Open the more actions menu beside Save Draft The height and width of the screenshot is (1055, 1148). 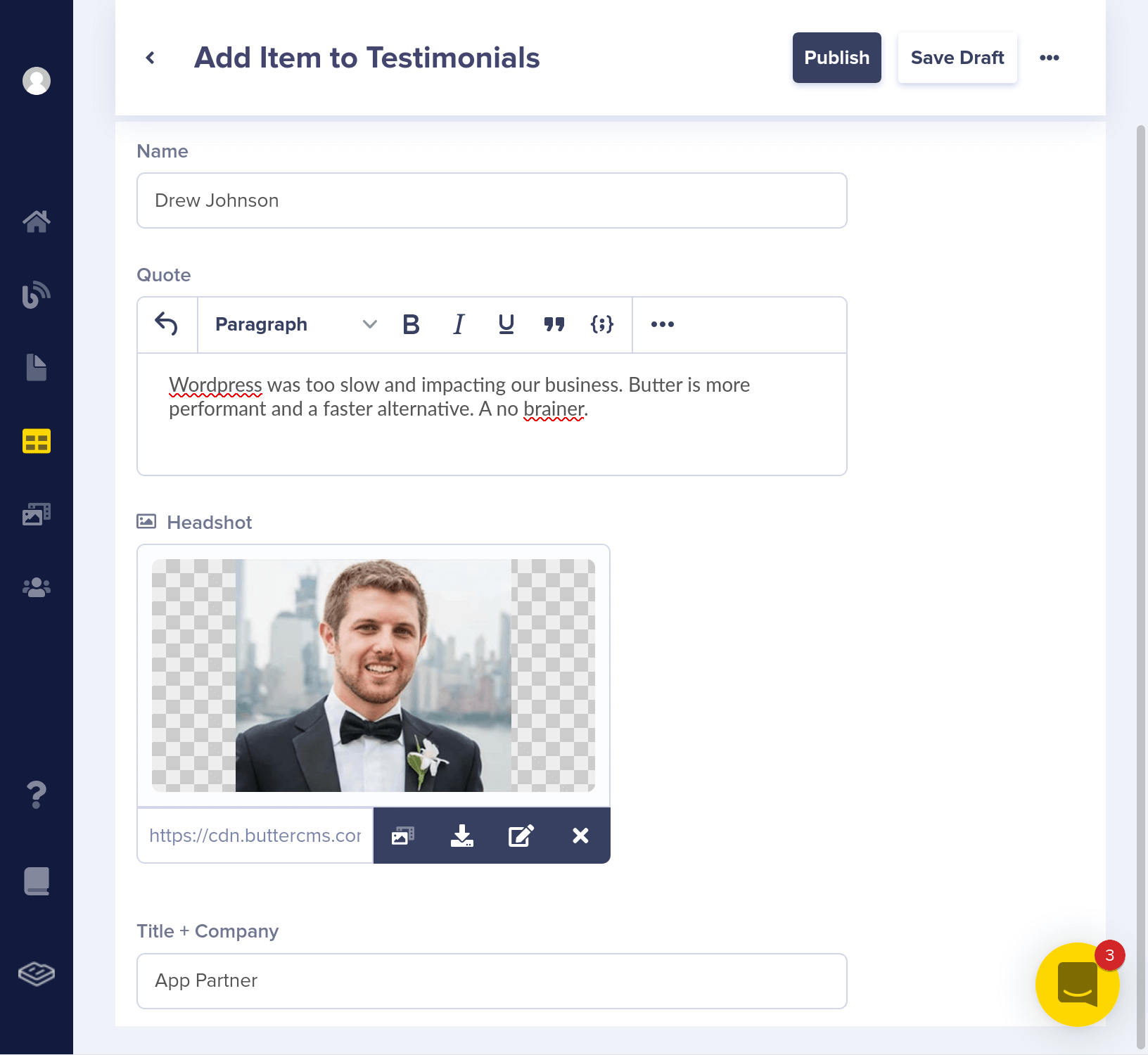[1050, 58]
